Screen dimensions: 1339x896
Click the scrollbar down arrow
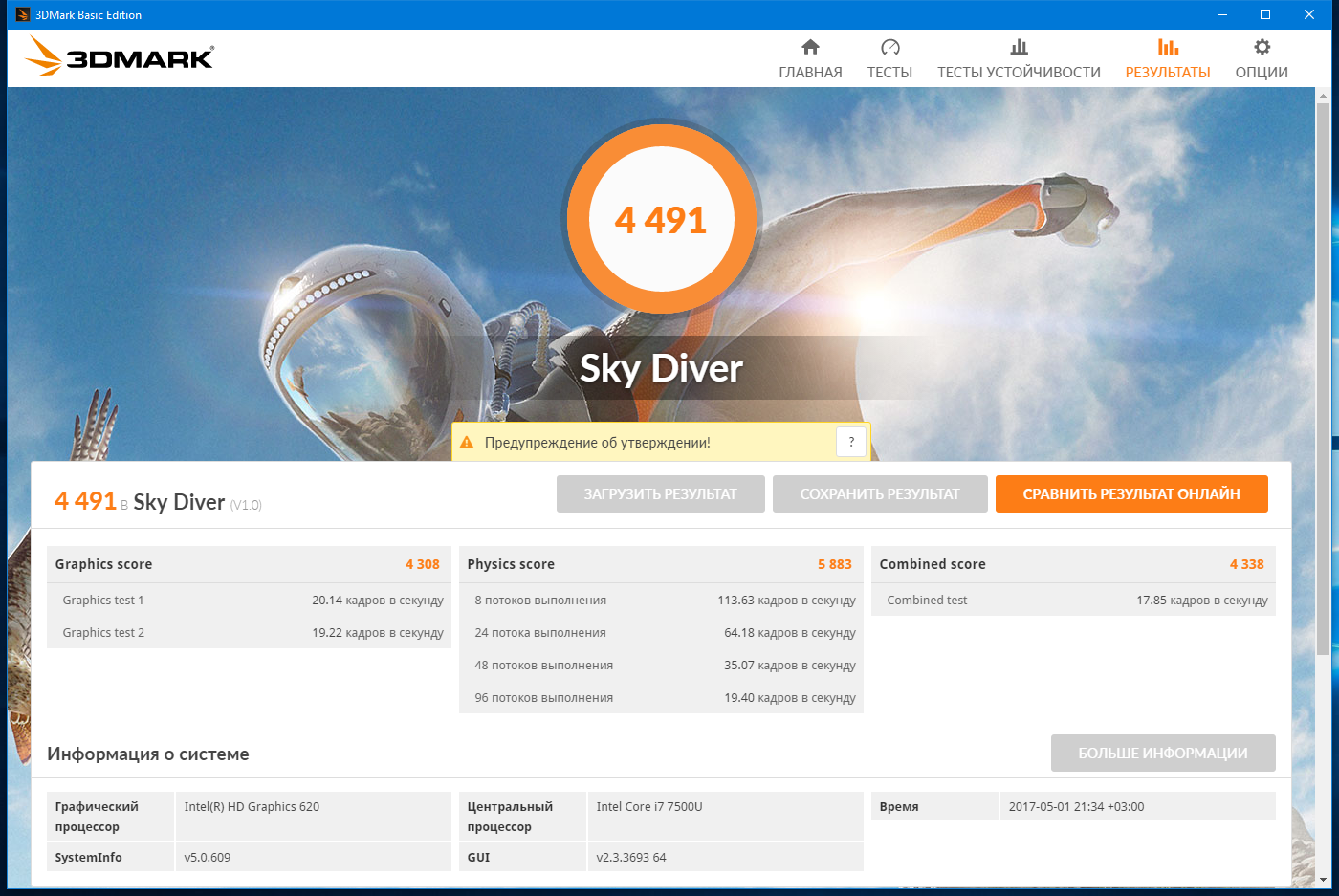pyautogui.click(x=1323, y=879)
